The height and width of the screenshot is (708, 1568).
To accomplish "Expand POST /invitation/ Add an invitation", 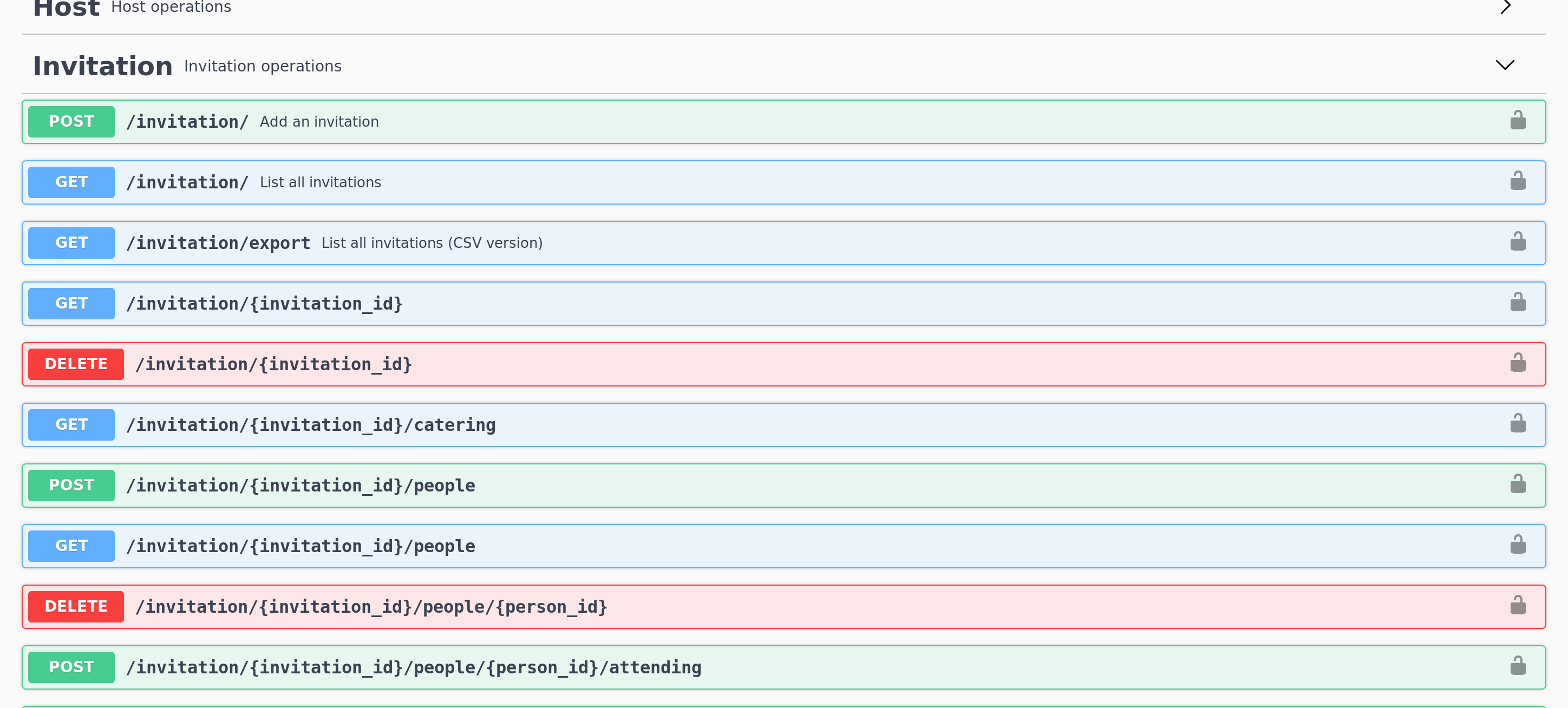I will coord(783,122).
